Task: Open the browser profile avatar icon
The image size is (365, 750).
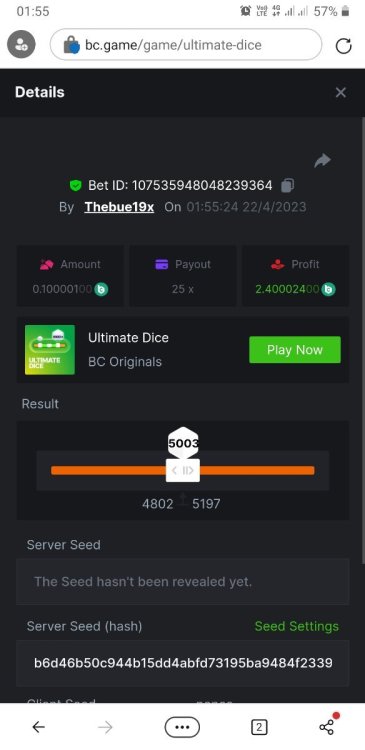Action: point(21,45)
